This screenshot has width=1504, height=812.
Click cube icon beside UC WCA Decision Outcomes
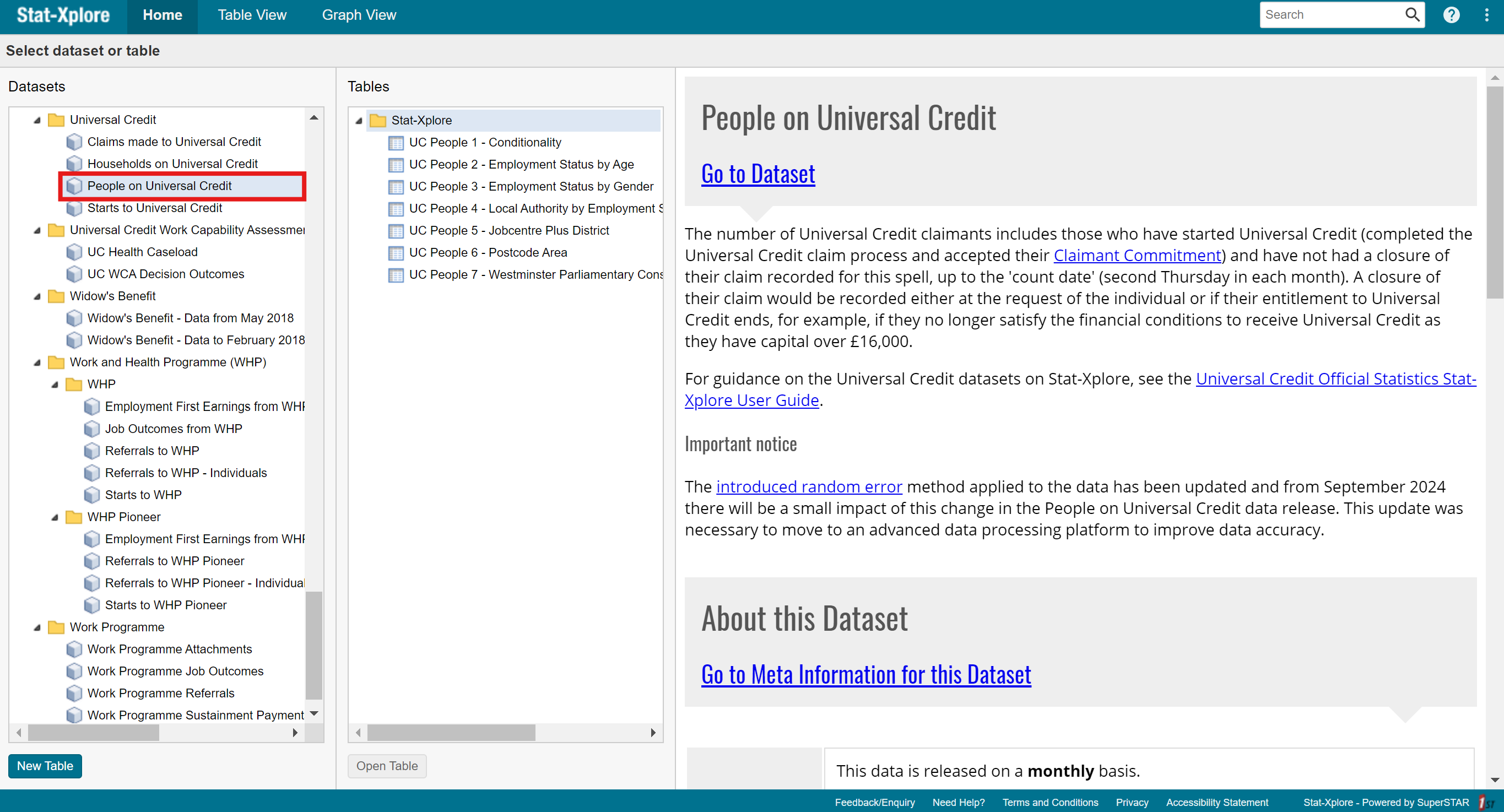pyautogui.click(x=74, y=274)
